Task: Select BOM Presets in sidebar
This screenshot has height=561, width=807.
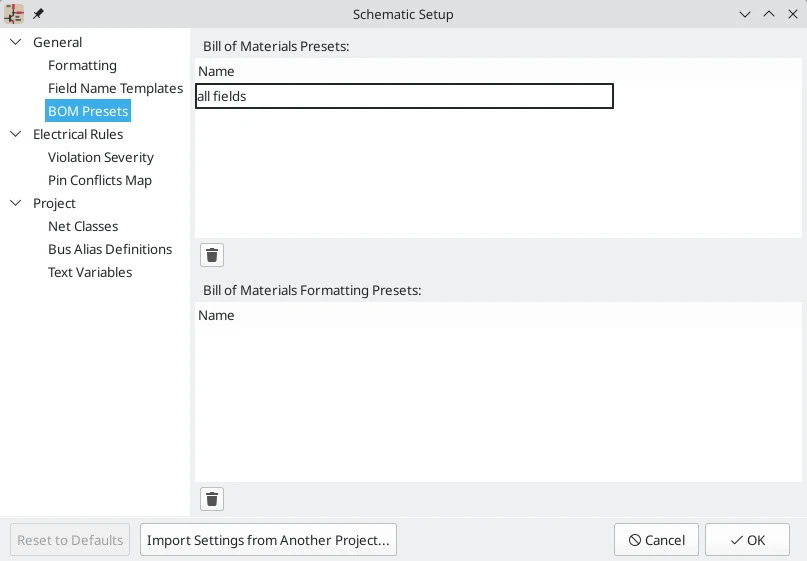Action: pos(88,111)
